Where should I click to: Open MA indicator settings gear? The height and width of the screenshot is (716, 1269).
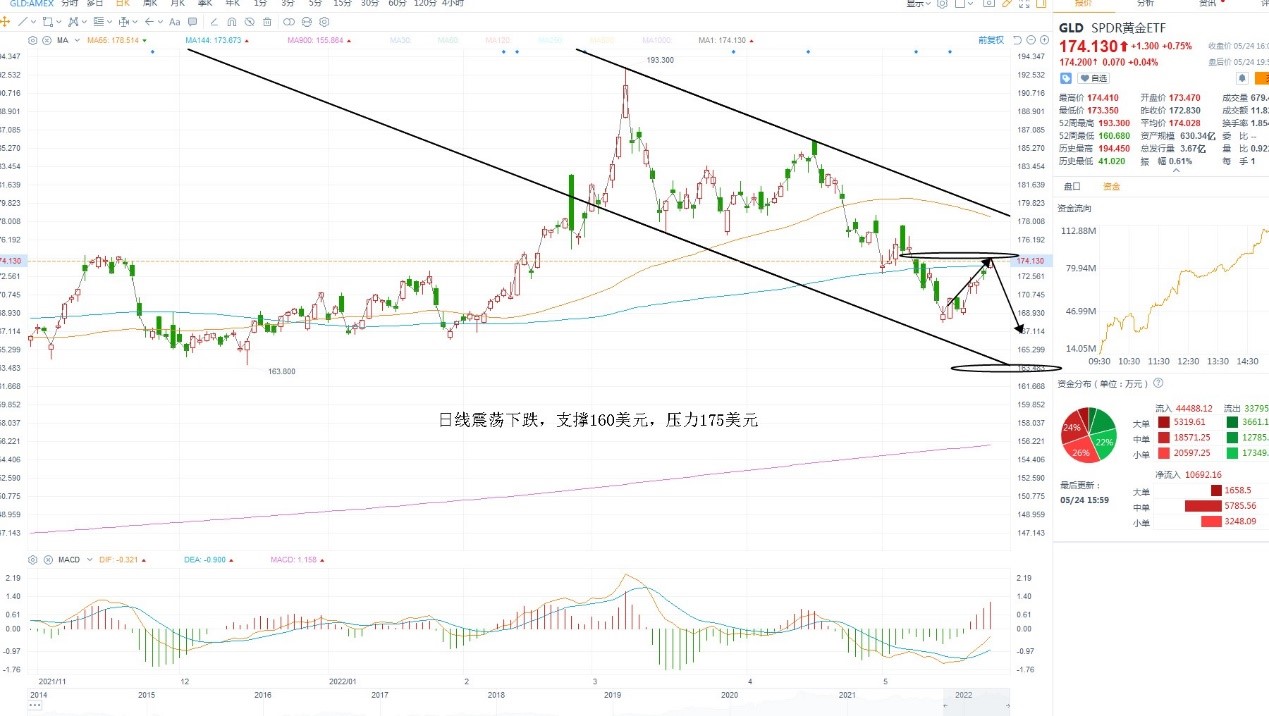(32, 40)
